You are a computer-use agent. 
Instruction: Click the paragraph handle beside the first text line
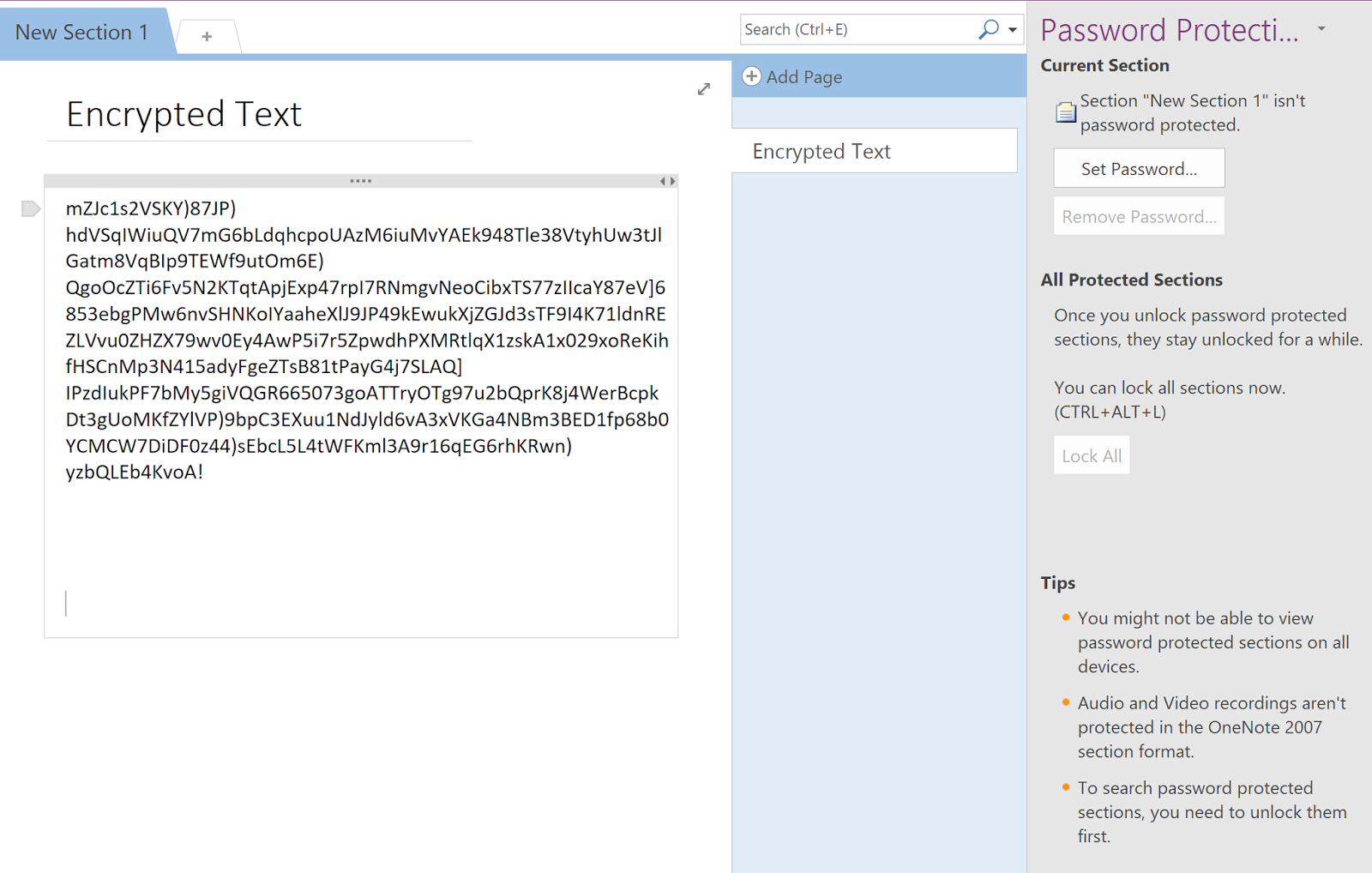pos(30,208)
